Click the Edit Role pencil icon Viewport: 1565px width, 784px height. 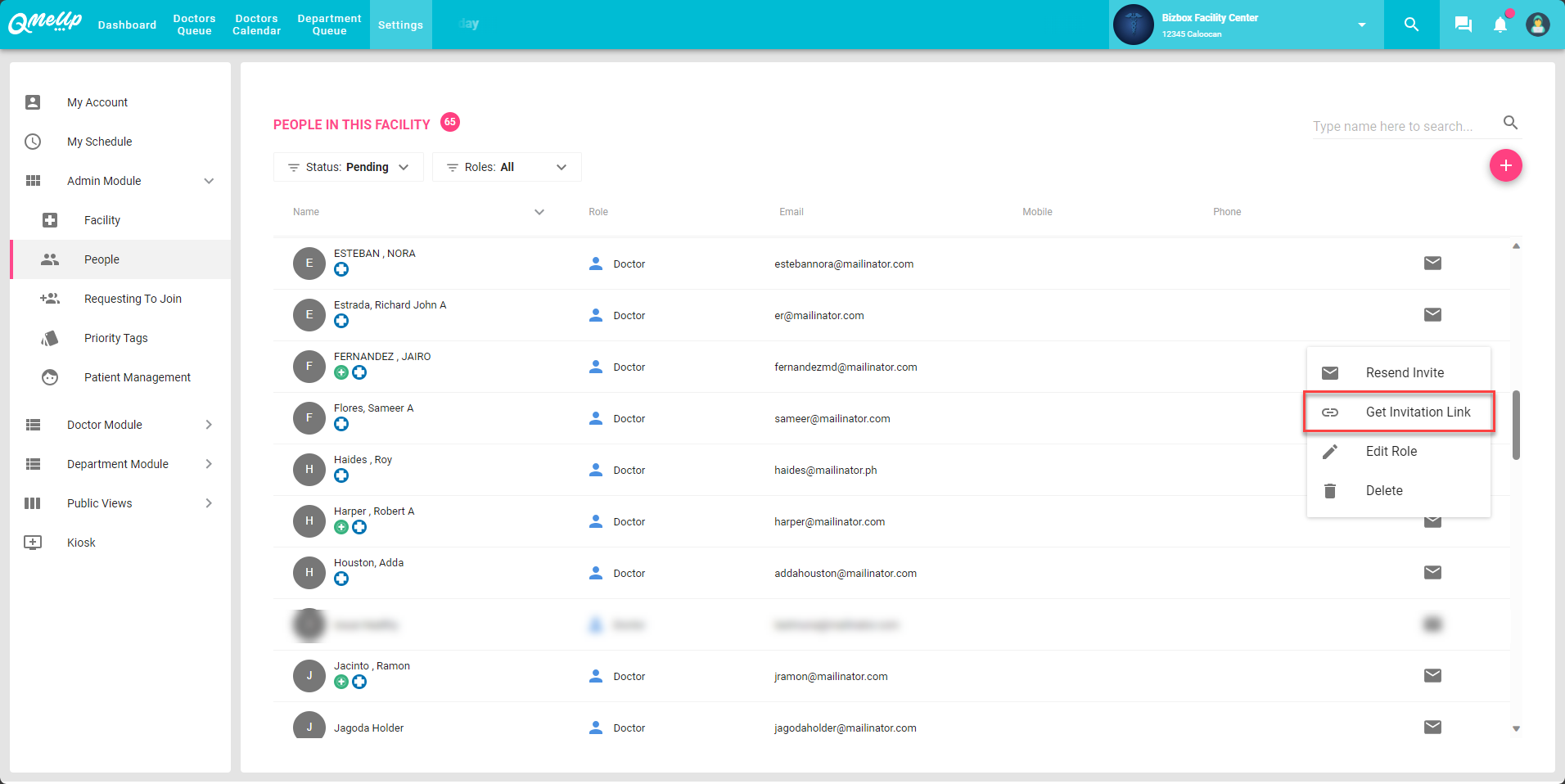click(x=1330, y=451)
